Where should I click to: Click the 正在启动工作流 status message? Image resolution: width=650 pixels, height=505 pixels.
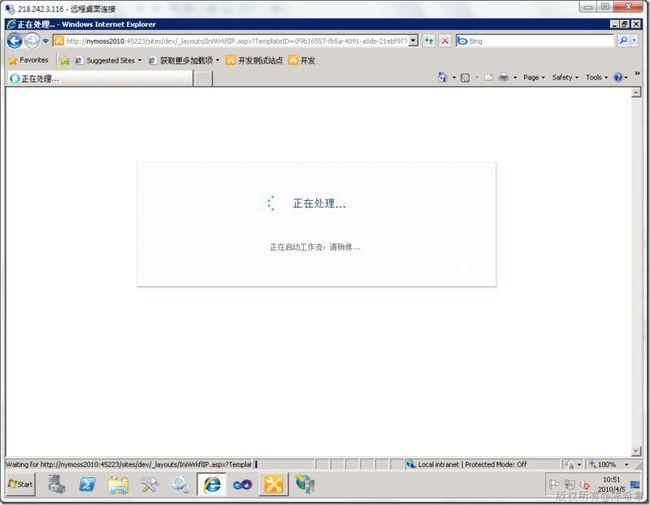315,247
